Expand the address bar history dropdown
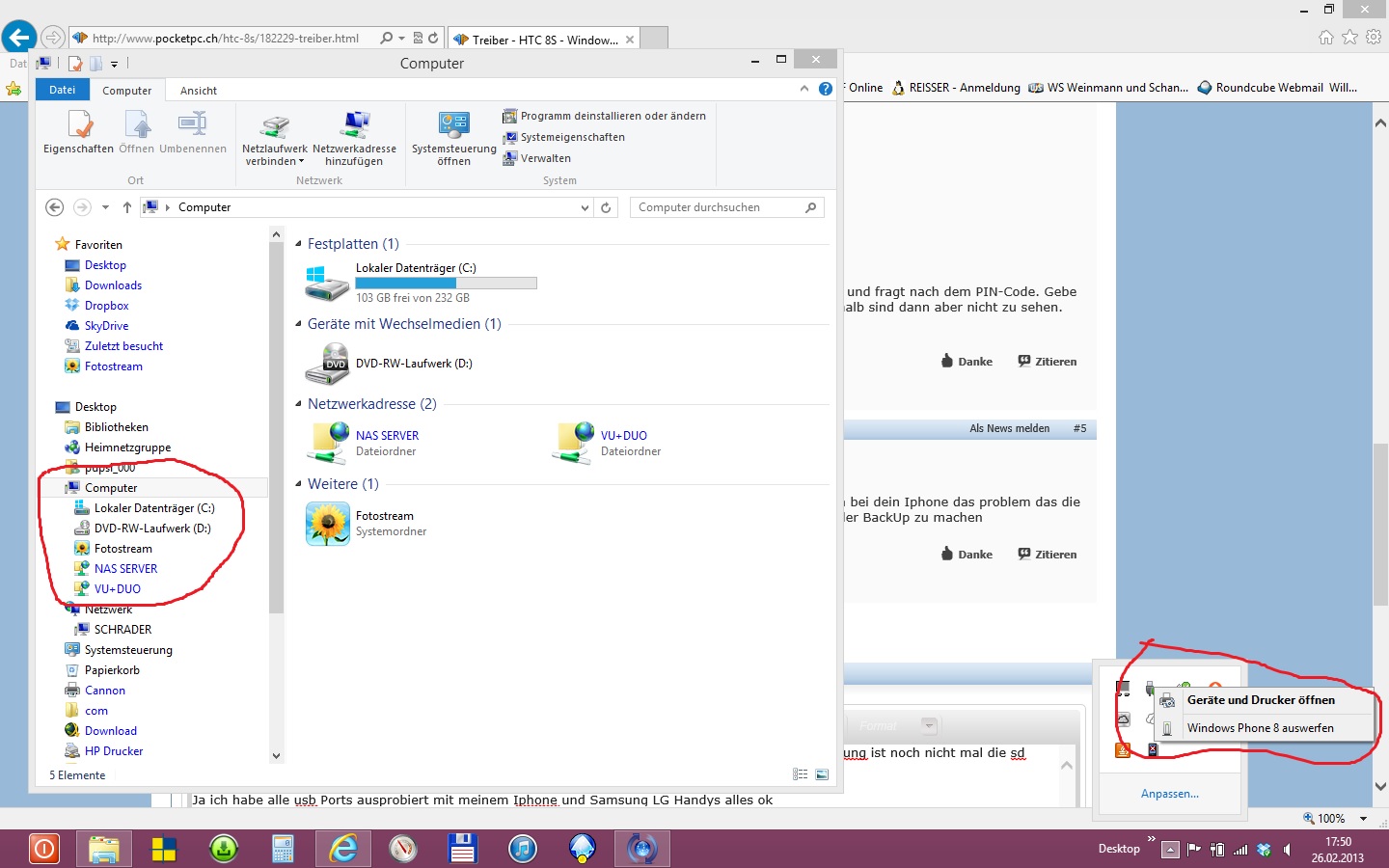 pos(585,207)
